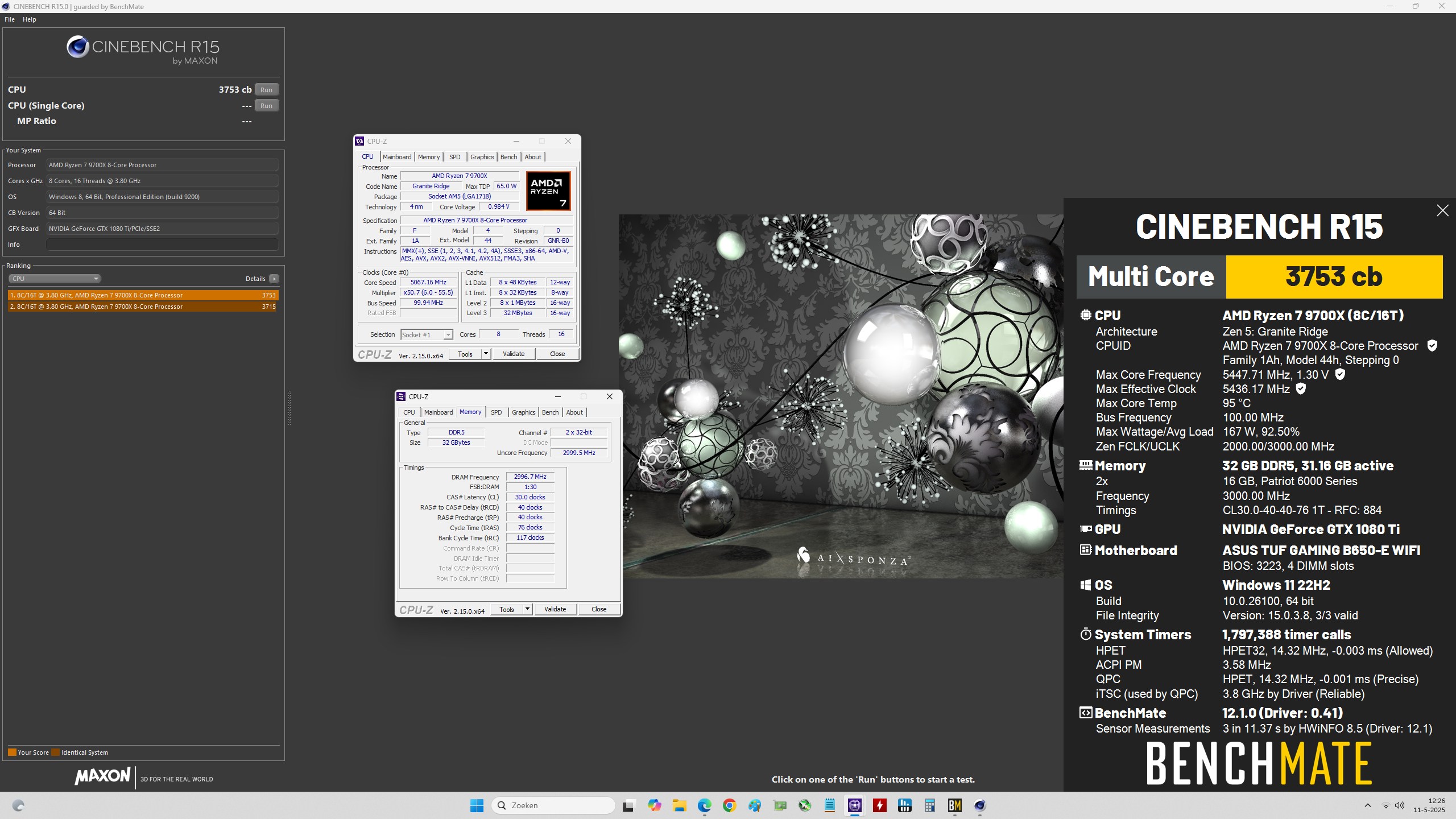Open Calculator from taskbar

pos(929,805)
